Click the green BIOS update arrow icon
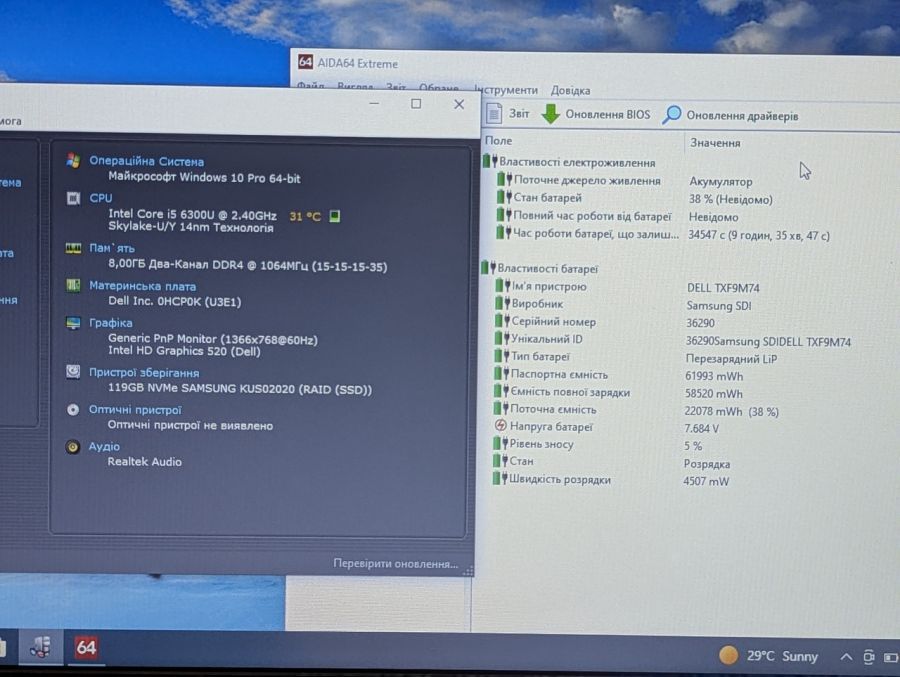Image resolution: width=900 pixels, height=677 pixels. pos(550,114)
